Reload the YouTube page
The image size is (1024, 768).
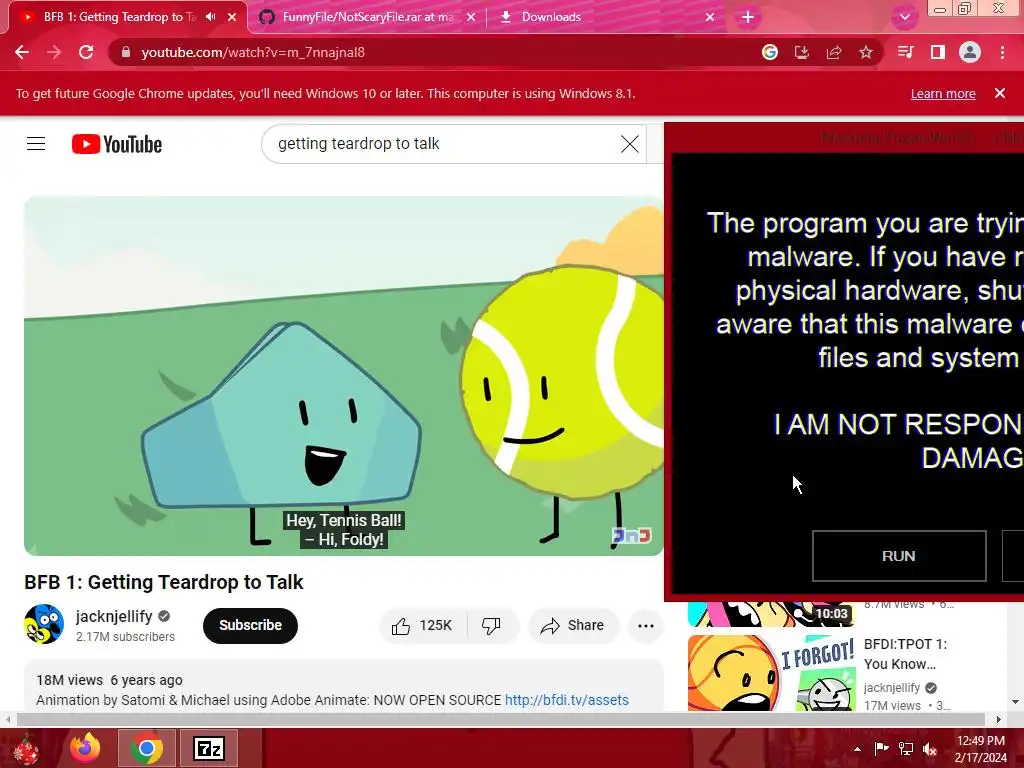86,52
